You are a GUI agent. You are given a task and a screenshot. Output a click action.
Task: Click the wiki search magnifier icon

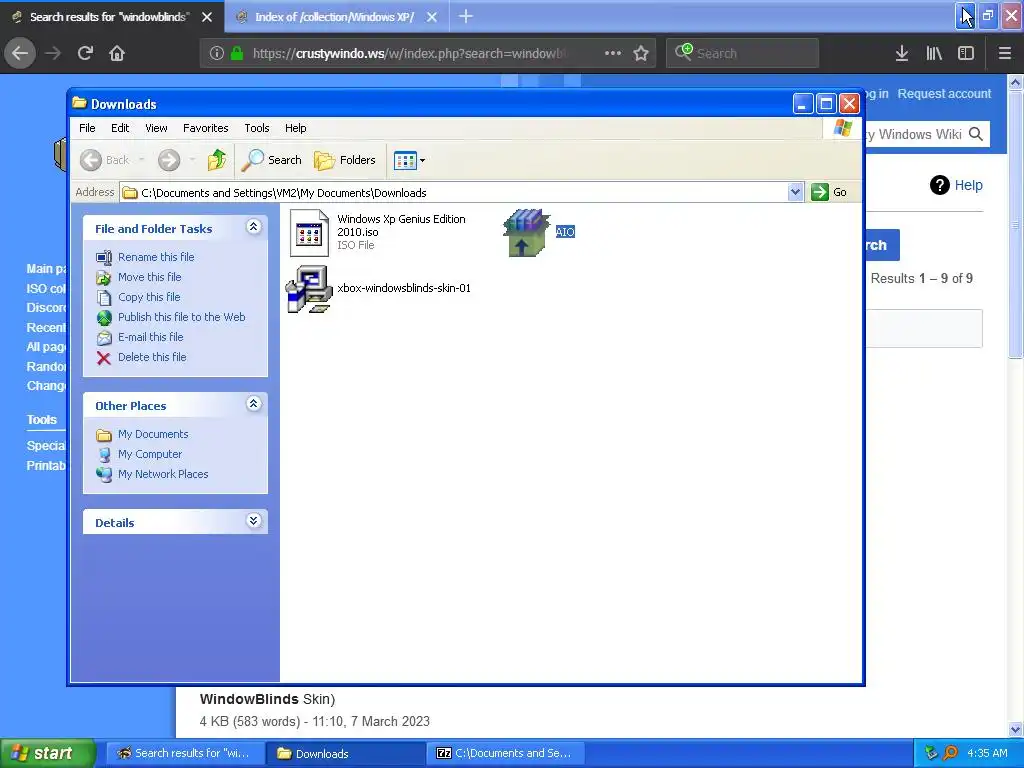pos(976,135)
